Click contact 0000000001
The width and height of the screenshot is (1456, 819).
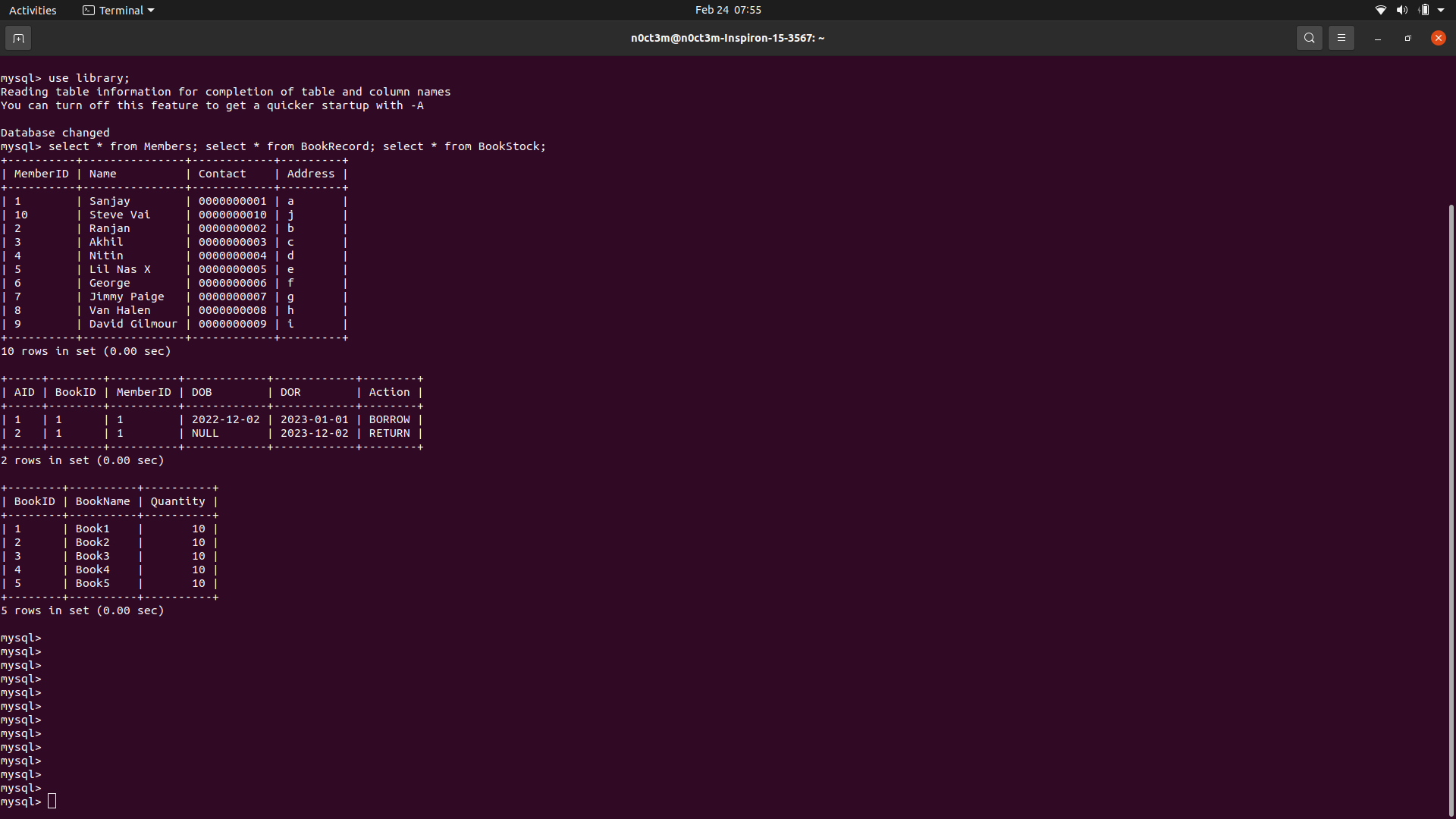click(x=233, y=201)
